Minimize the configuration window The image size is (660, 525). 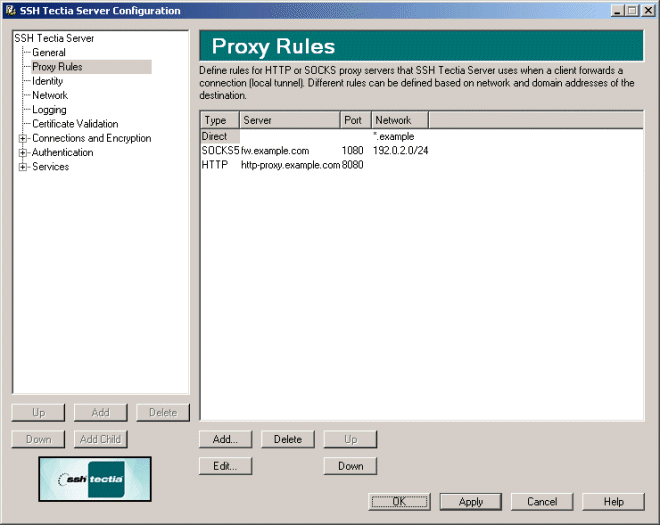pyautogui.click(x=617, y=11)
